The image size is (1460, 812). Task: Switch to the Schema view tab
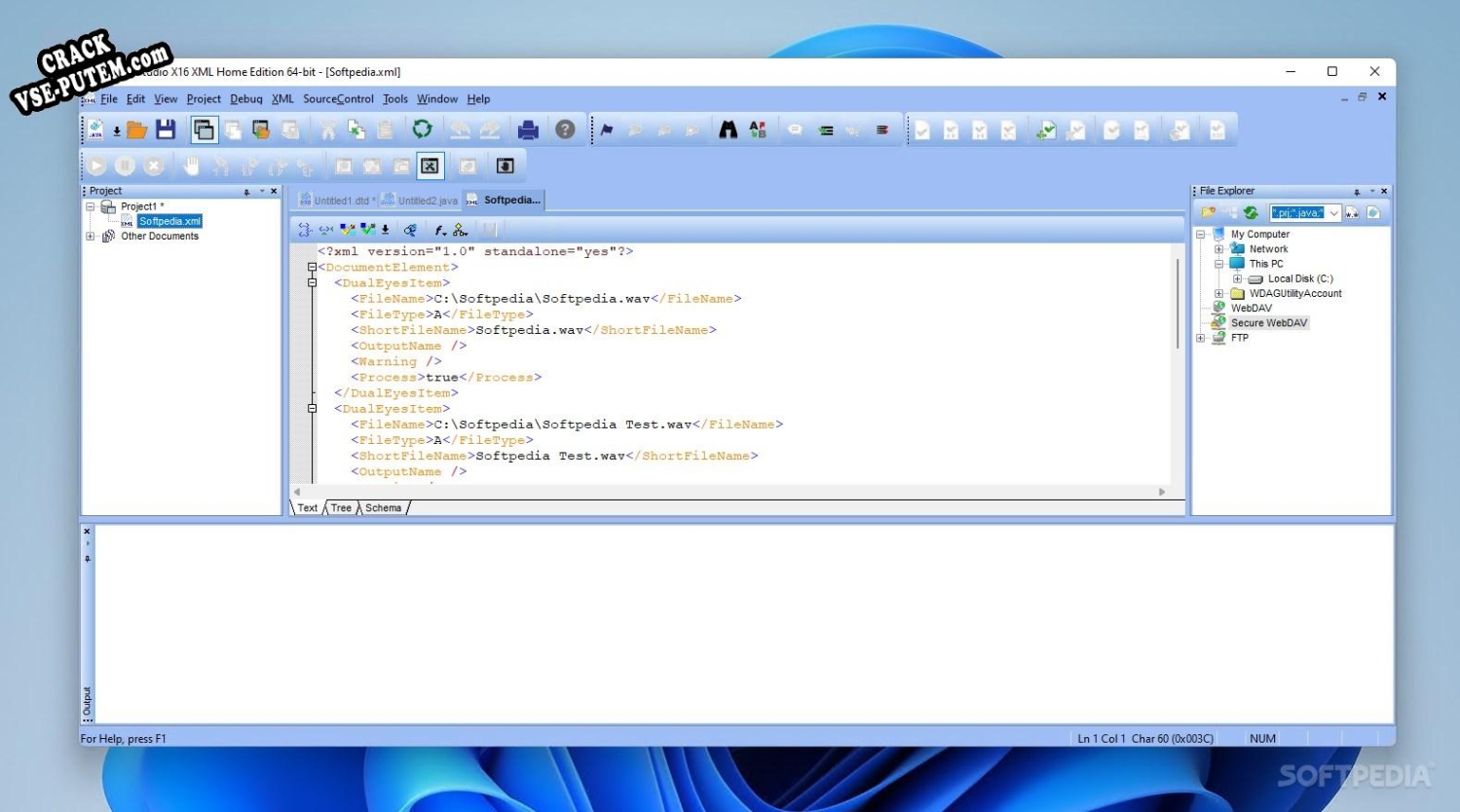383,508
